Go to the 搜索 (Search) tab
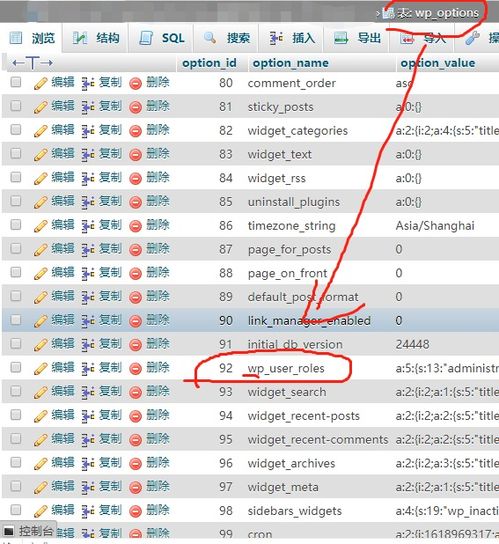This screenshot has height=544, width=499. tap(227, 38)
